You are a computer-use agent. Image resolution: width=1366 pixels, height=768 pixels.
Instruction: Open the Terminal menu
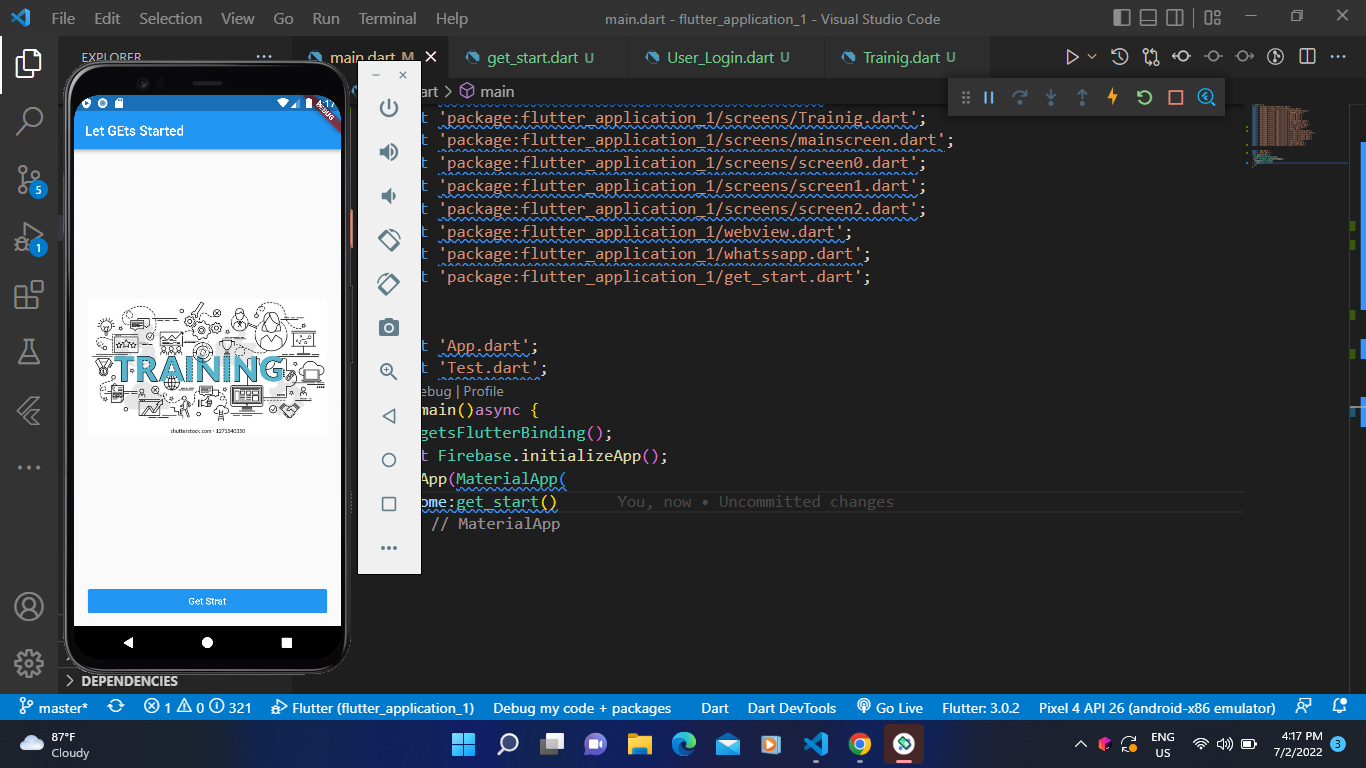(387, 18)
